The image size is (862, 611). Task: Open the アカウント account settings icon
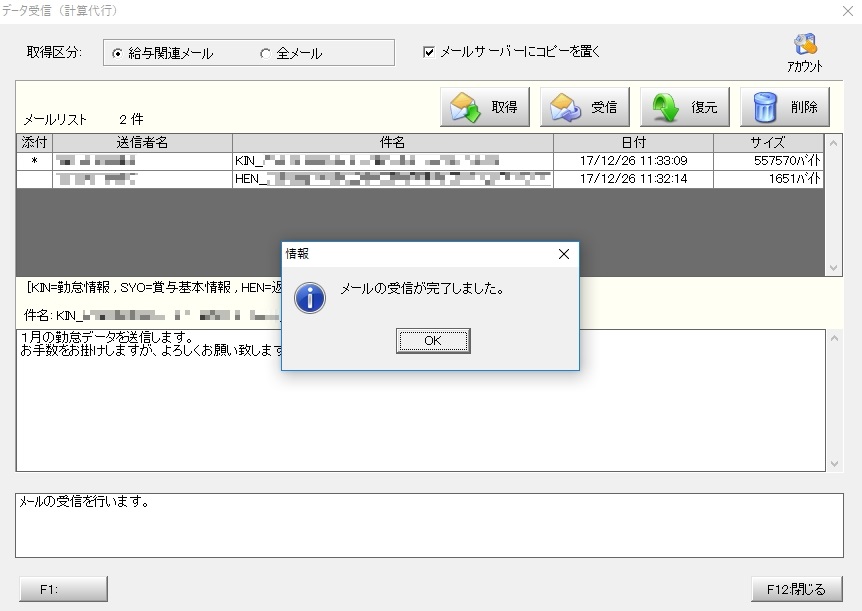(x=805, y=52)
